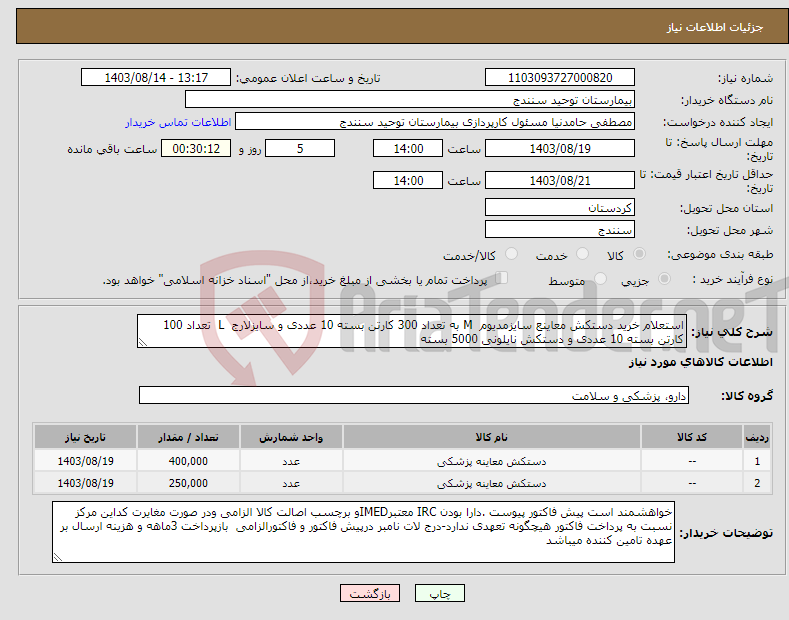Click the response deadline hour 14:00 field

tap(408, 148)
